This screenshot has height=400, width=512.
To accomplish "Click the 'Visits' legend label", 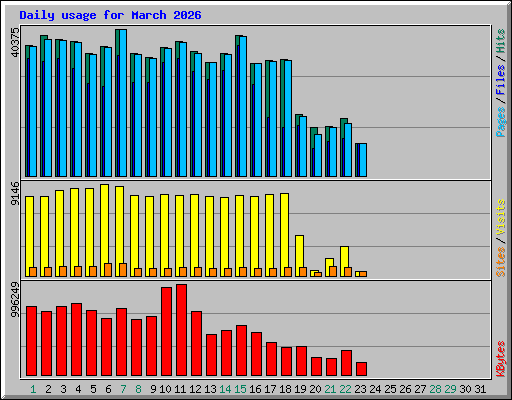I will (501, 218).
